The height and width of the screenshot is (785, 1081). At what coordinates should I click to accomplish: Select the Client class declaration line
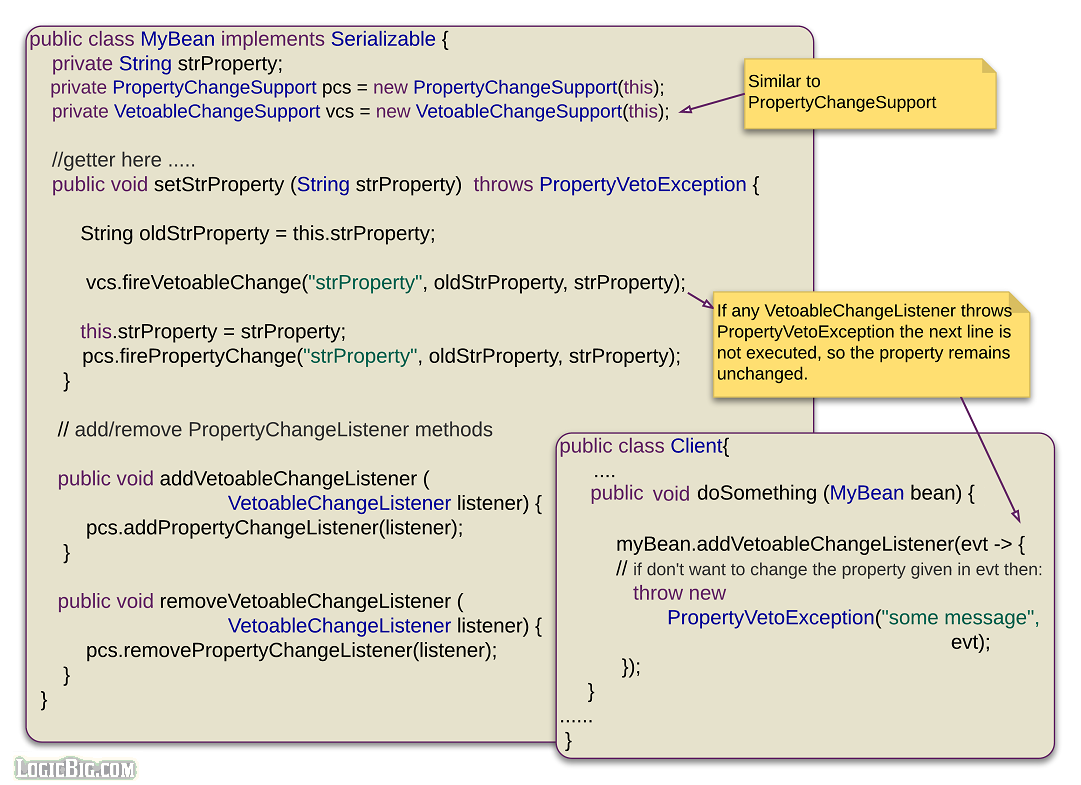coord(645,446)
